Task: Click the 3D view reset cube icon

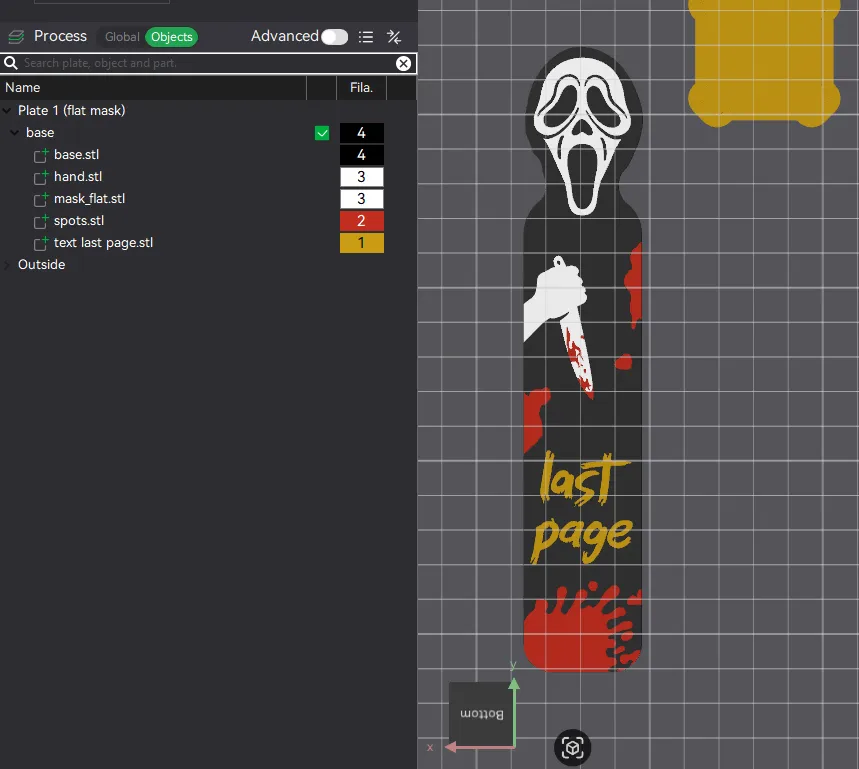Action: tap(572, 748)
